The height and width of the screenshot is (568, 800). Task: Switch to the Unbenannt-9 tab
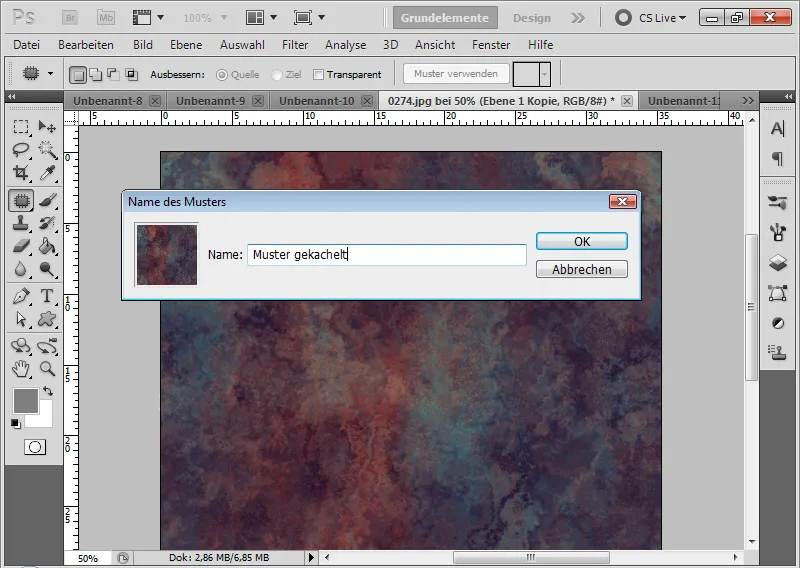click(210, 101)
